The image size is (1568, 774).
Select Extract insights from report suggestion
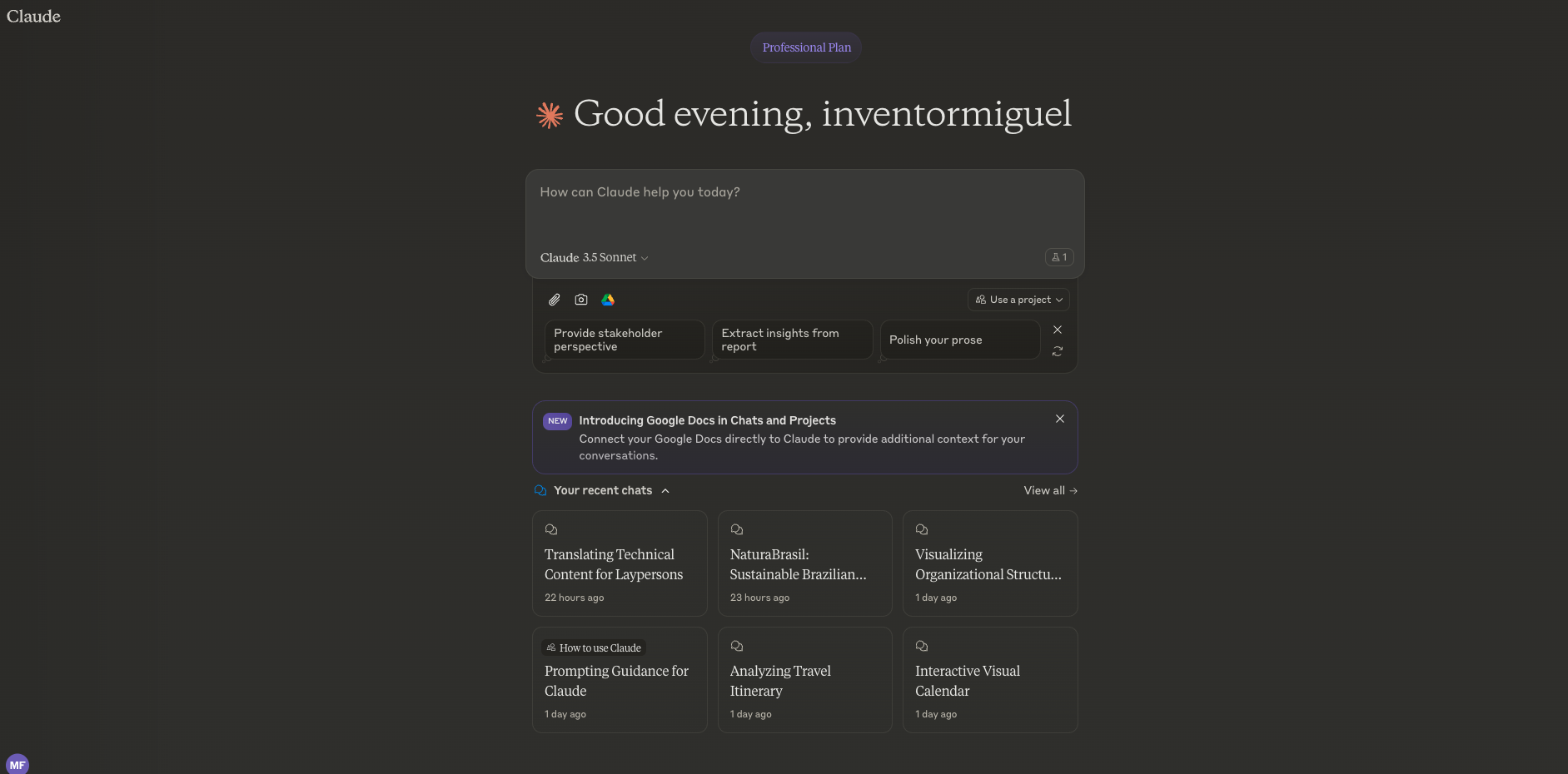[792, 340]
